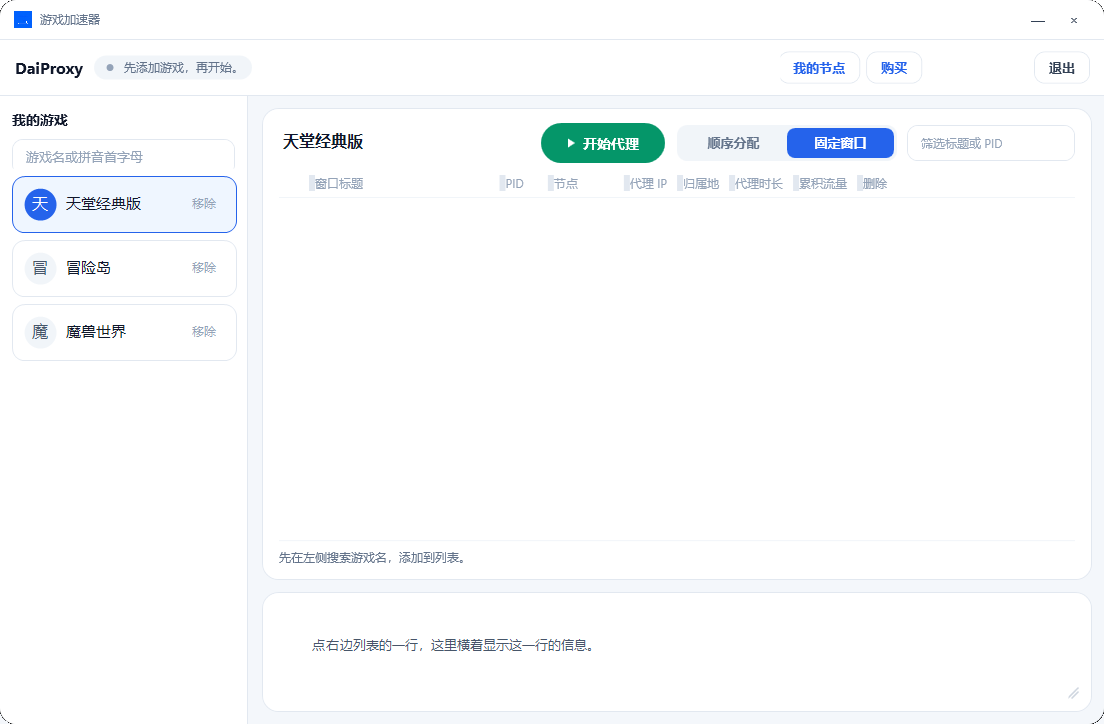Log out via 退出 button

click(1062, 68)
